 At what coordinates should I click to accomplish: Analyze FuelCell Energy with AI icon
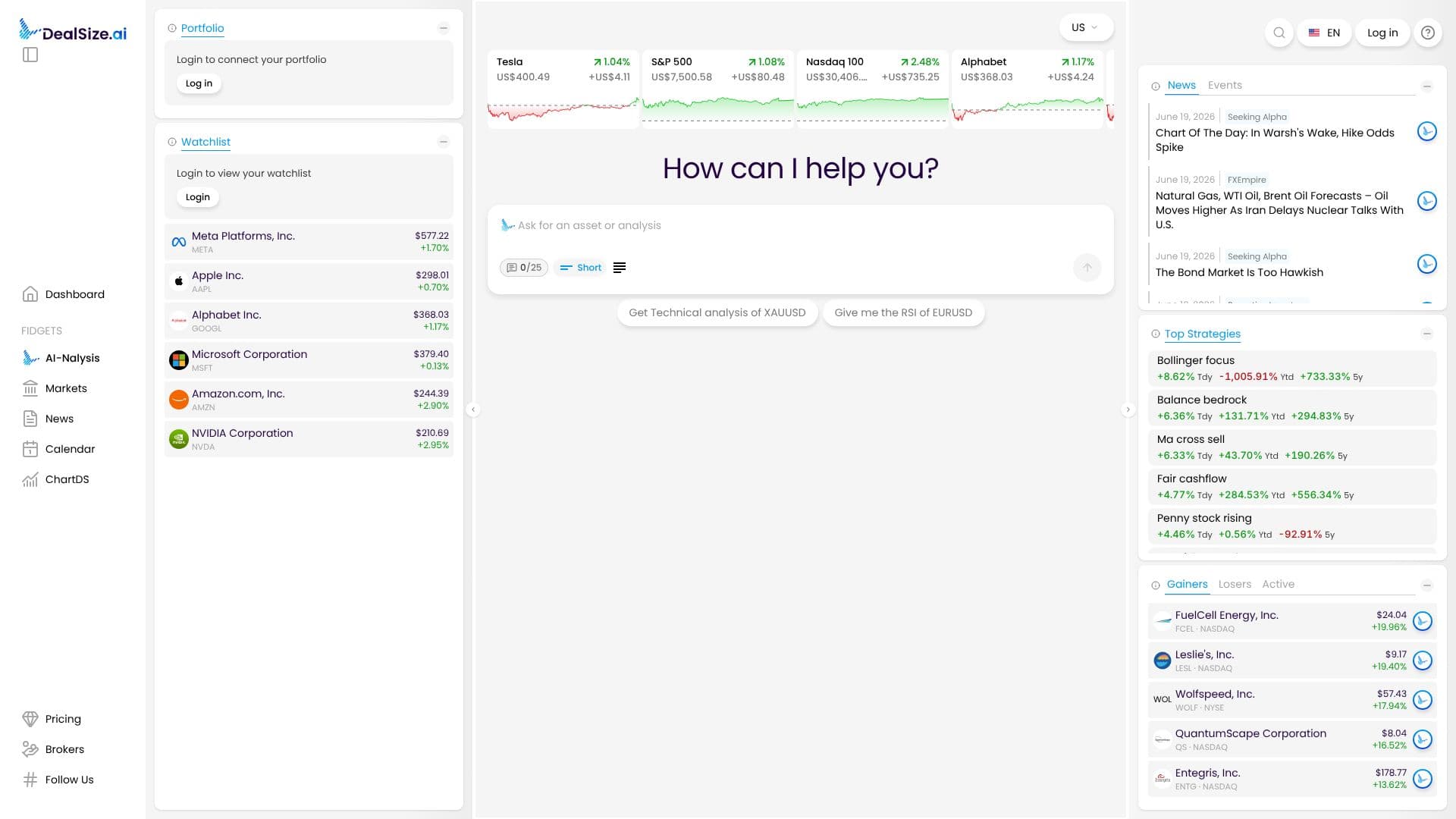(1423, 621)
